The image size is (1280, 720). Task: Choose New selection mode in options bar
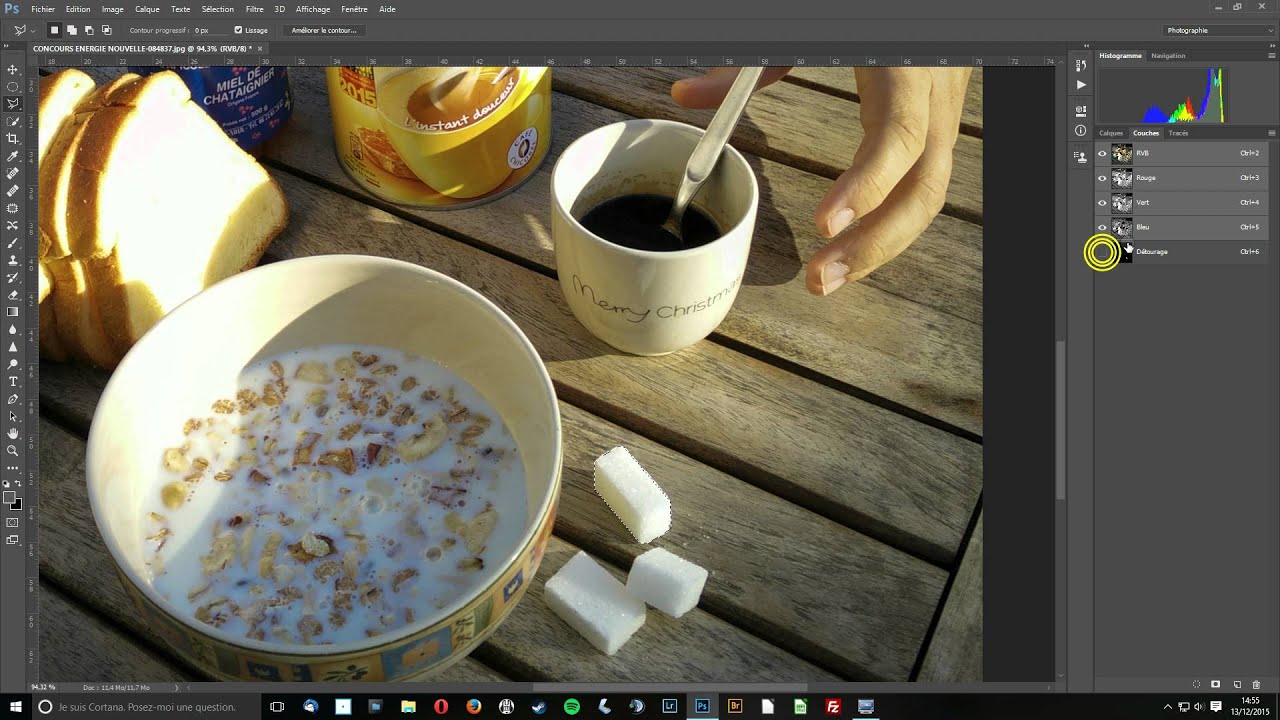55,30
